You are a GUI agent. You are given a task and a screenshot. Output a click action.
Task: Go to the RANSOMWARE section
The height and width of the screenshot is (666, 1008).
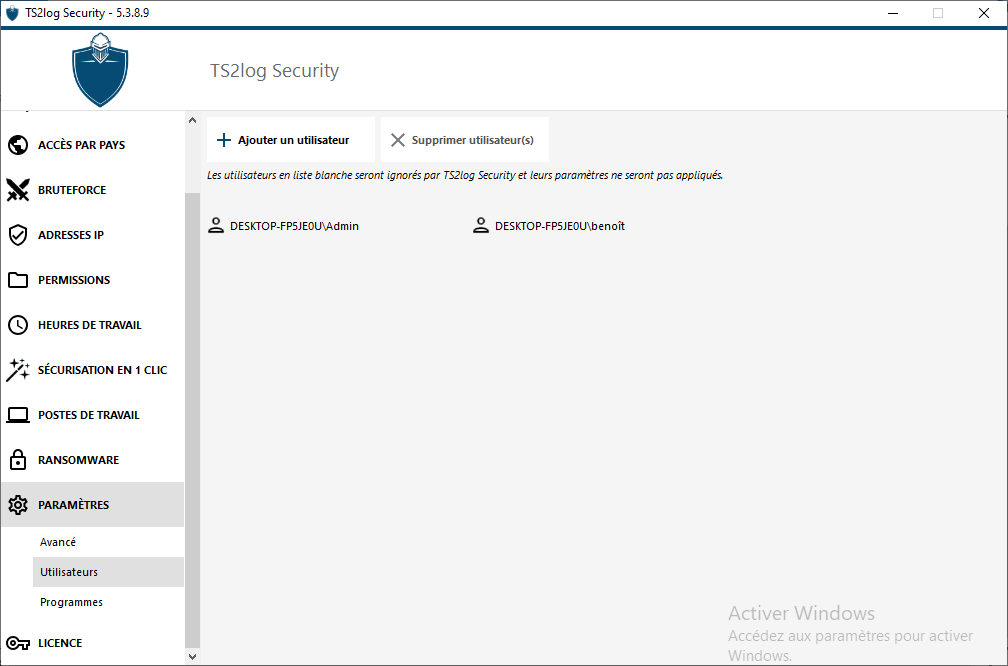click(x=93, y=460)
